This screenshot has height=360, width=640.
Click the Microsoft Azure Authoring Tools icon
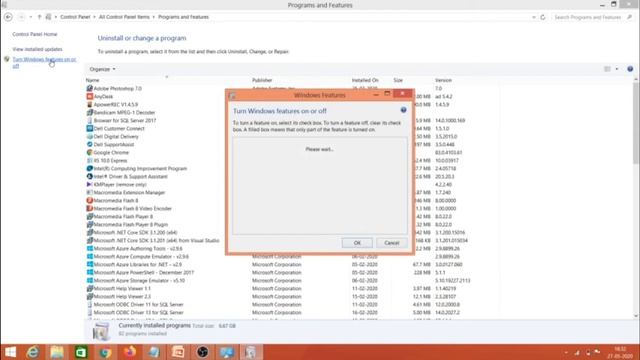coord(89,248)
